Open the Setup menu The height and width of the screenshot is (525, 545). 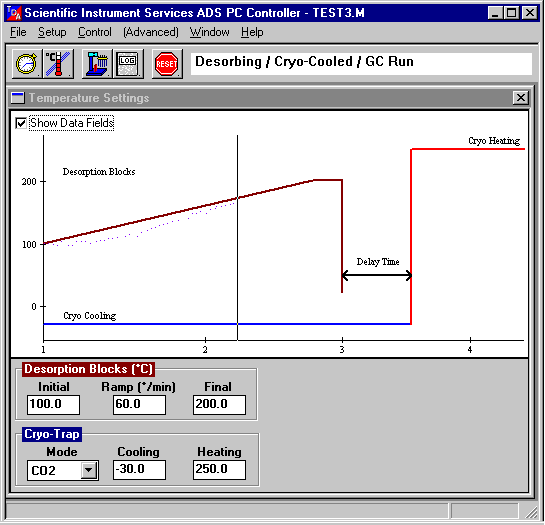click(52, 32)
